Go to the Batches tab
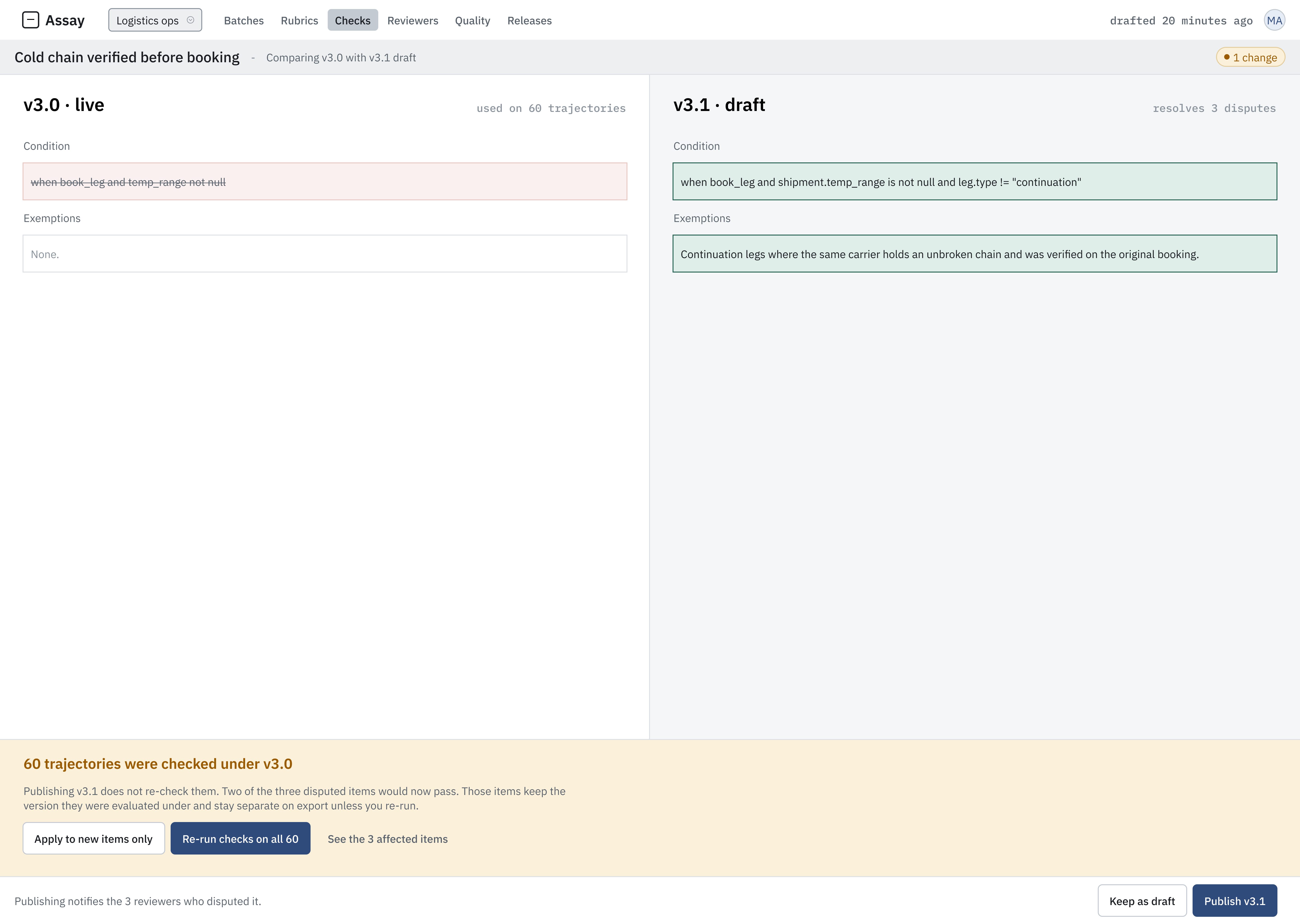Image resolution: width=1300 pixels, height=924 pixels. (244, 21)
